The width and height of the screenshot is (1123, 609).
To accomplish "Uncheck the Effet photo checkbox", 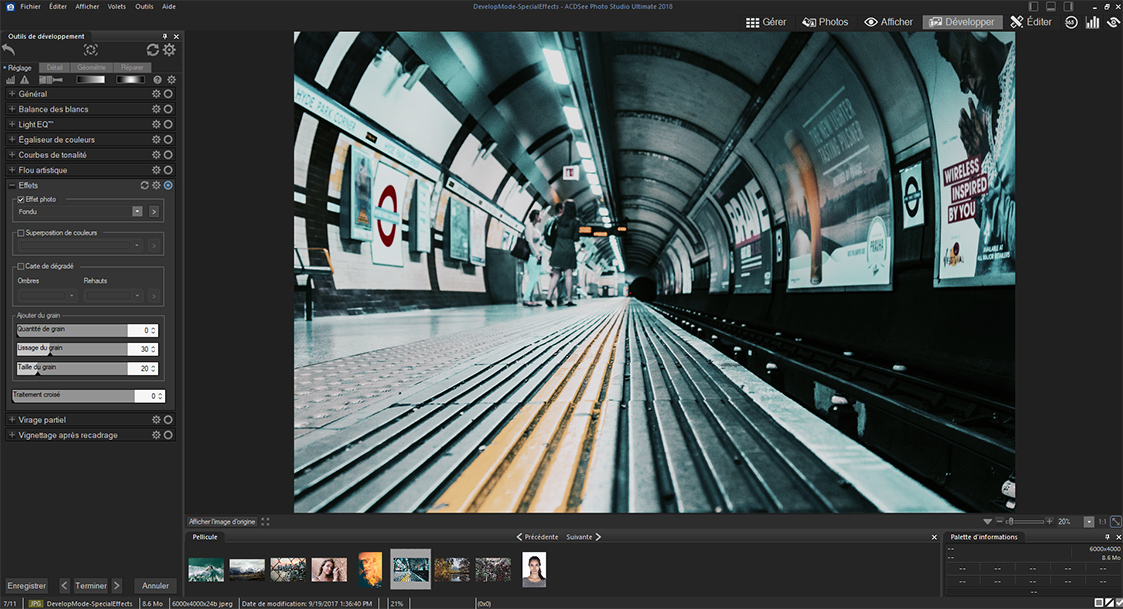I will point(21,200).
